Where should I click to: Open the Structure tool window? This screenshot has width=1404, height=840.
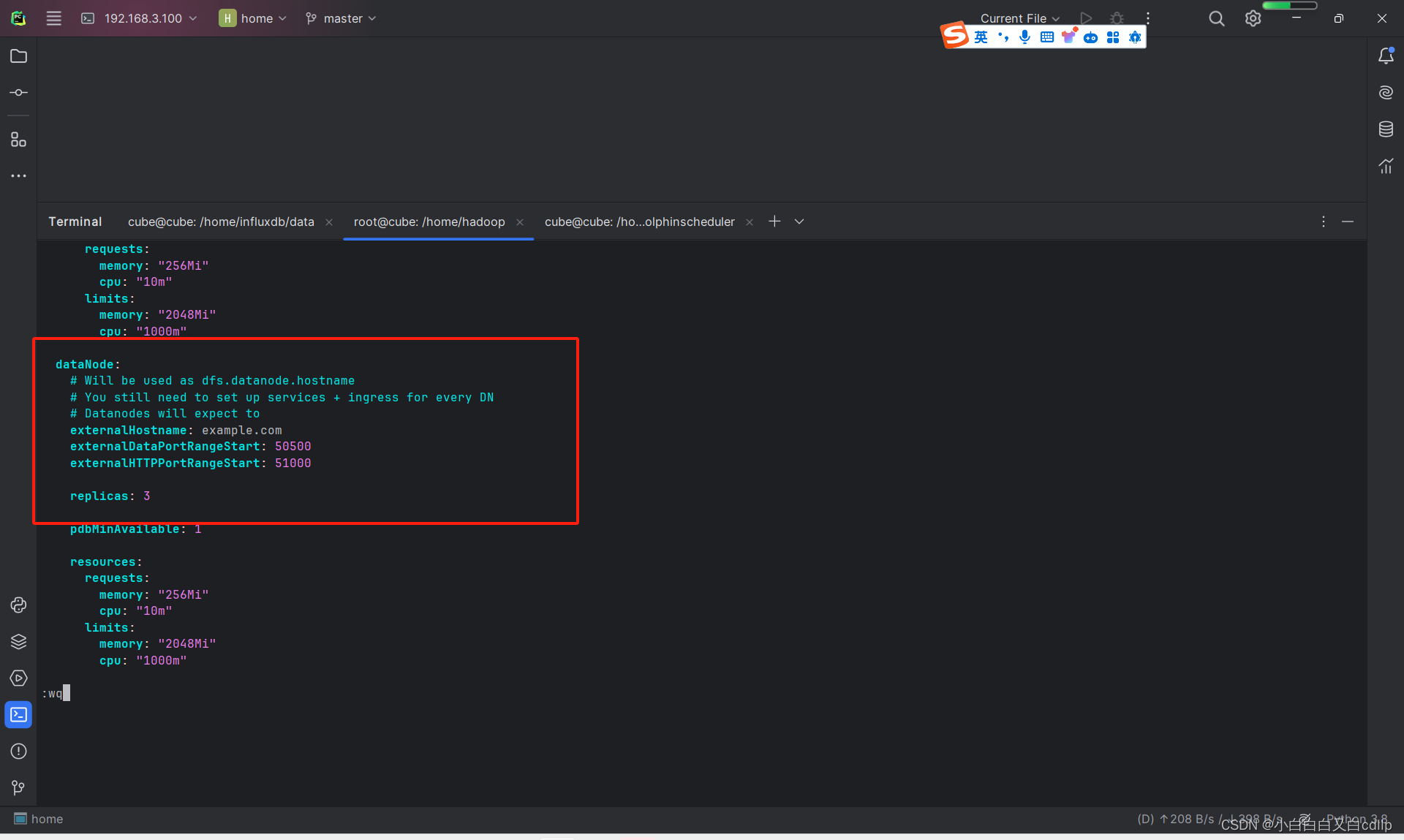click(18, 139)
